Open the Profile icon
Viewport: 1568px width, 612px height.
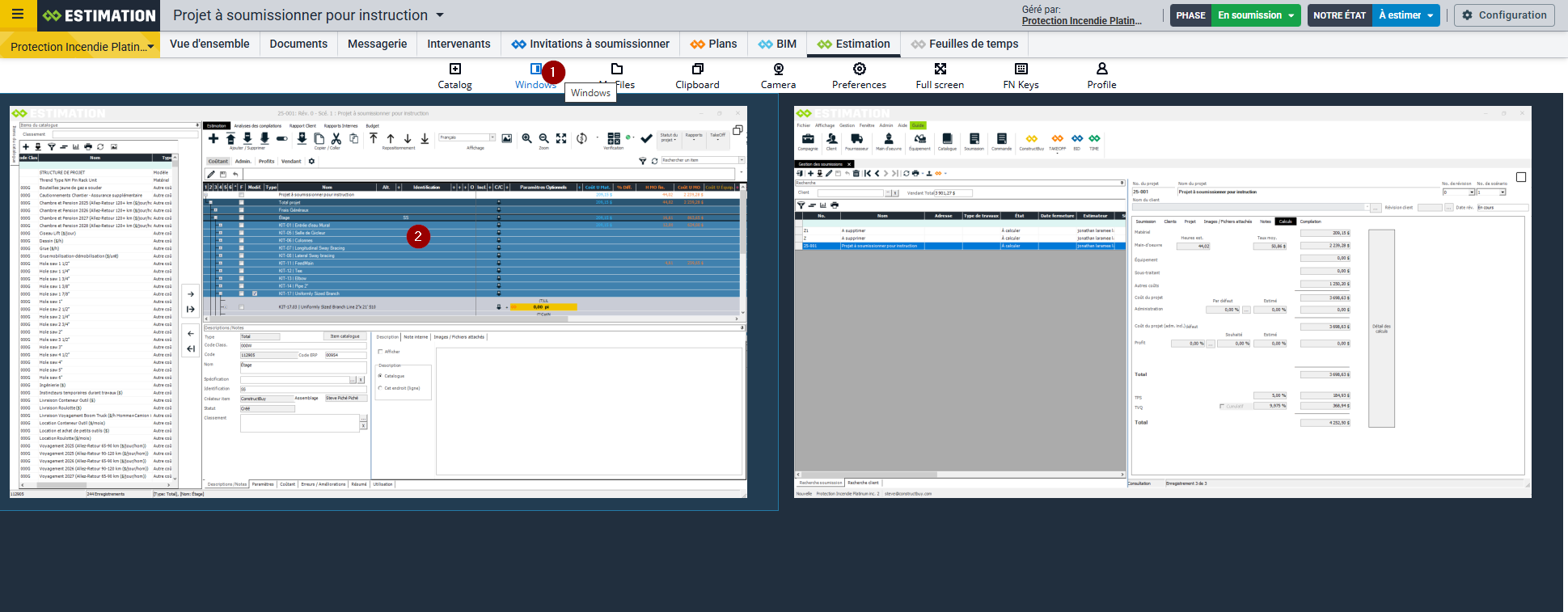click(1101, 75)
